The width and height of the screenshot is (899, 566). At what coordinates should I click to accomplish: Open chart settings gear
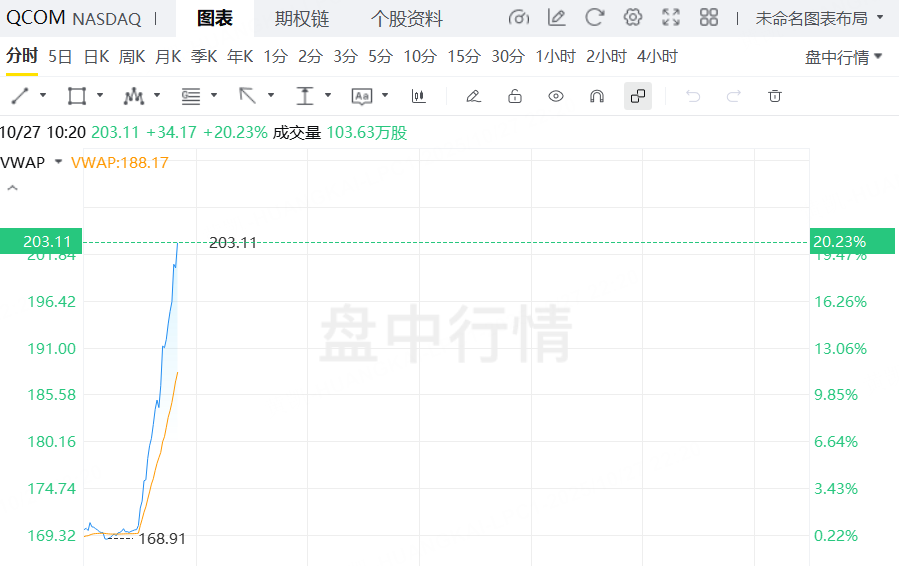(632, 17)
